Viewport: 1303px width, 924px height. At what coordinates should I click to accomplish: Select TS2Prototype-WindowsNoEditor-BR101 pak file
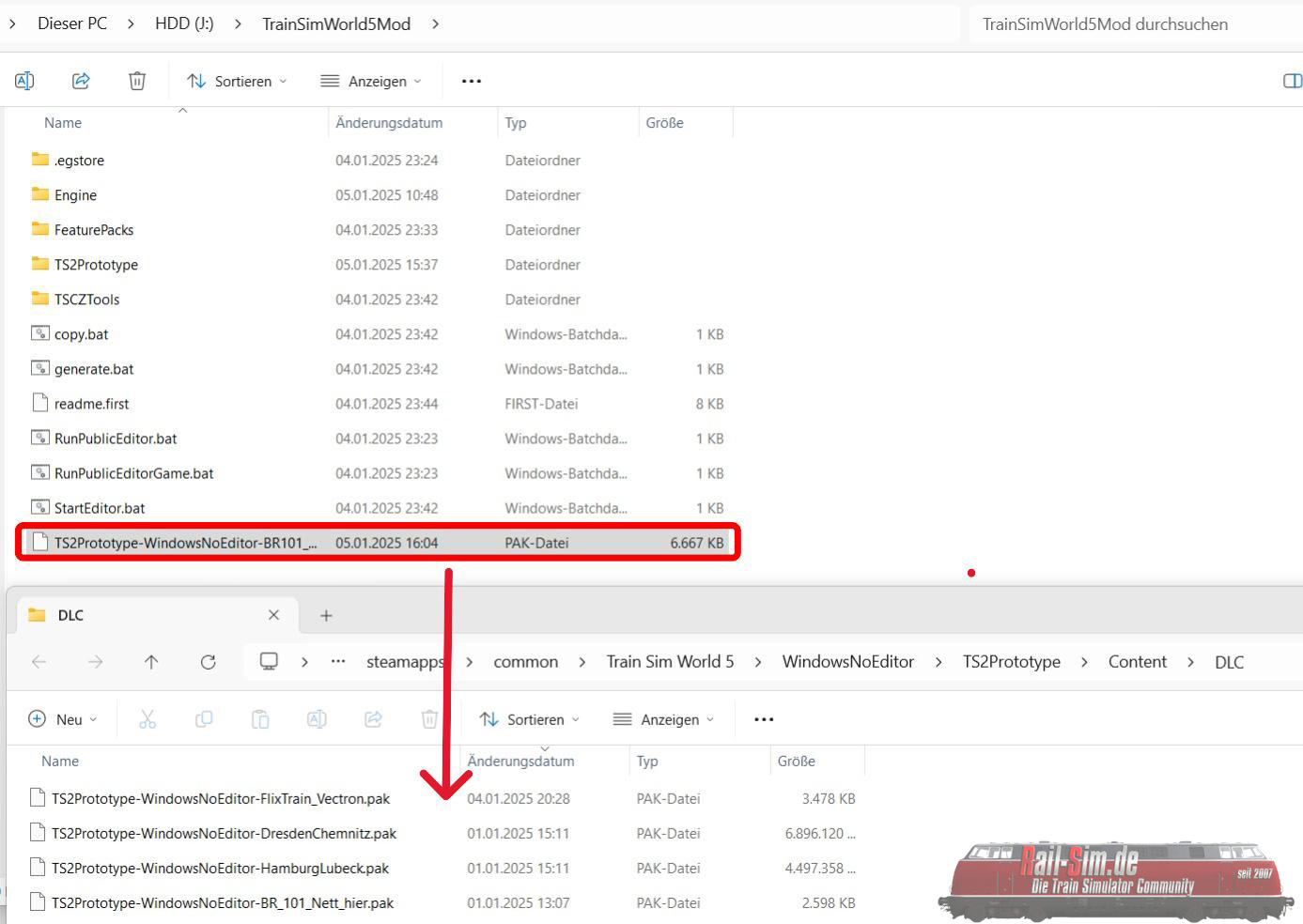pyautogui.click(x=379, y=543)
